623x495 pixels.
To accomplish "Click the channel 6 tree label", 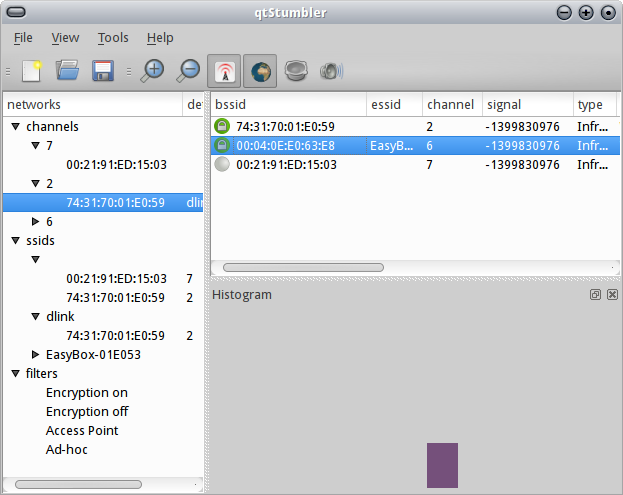I will tap(49, 222).
